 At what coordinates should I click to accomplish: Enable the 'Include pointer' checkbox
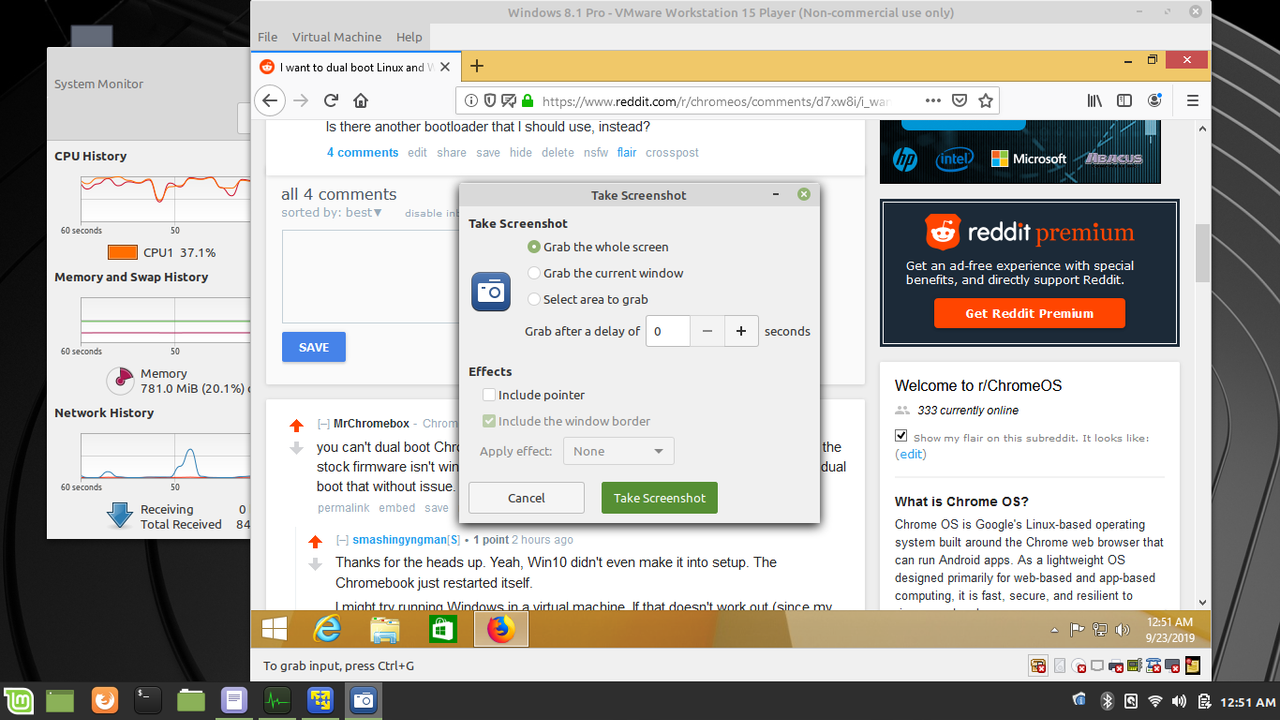click(488, 394)
